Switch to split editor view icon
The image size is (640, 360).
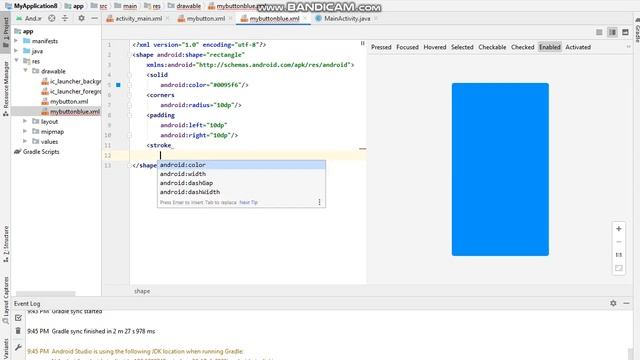click(x=612, y=32)
